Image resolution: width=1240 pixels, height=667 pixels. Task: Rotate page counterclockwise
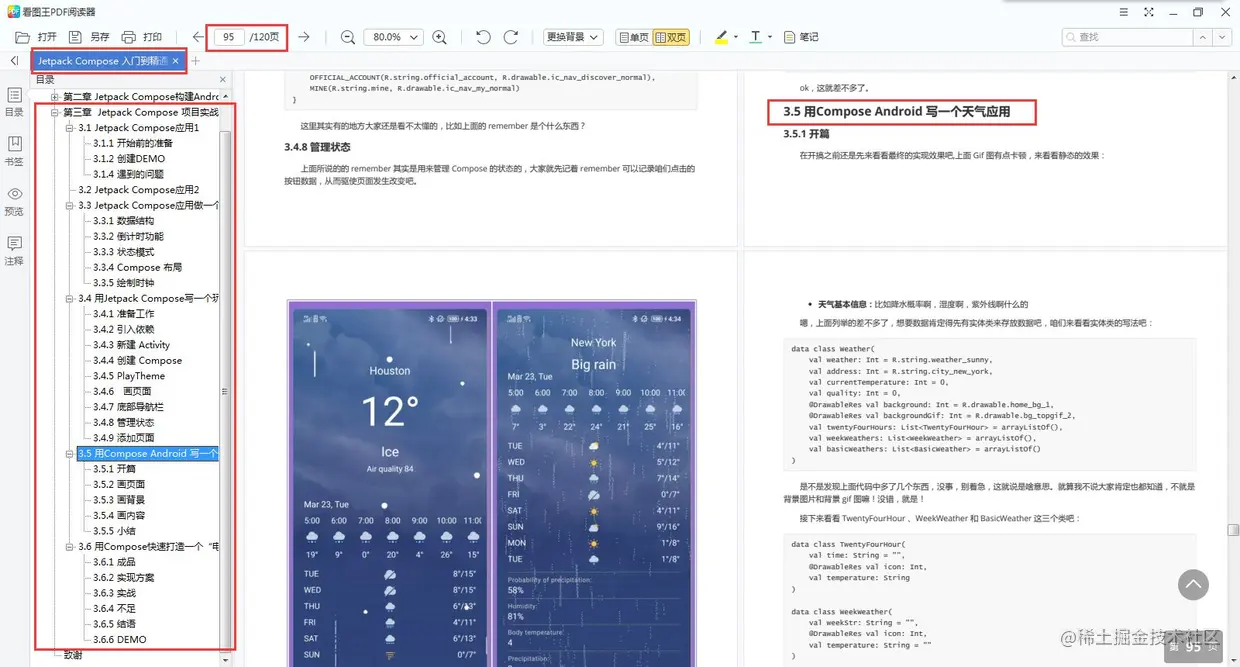pyautogui.click(x=483, y=37)
